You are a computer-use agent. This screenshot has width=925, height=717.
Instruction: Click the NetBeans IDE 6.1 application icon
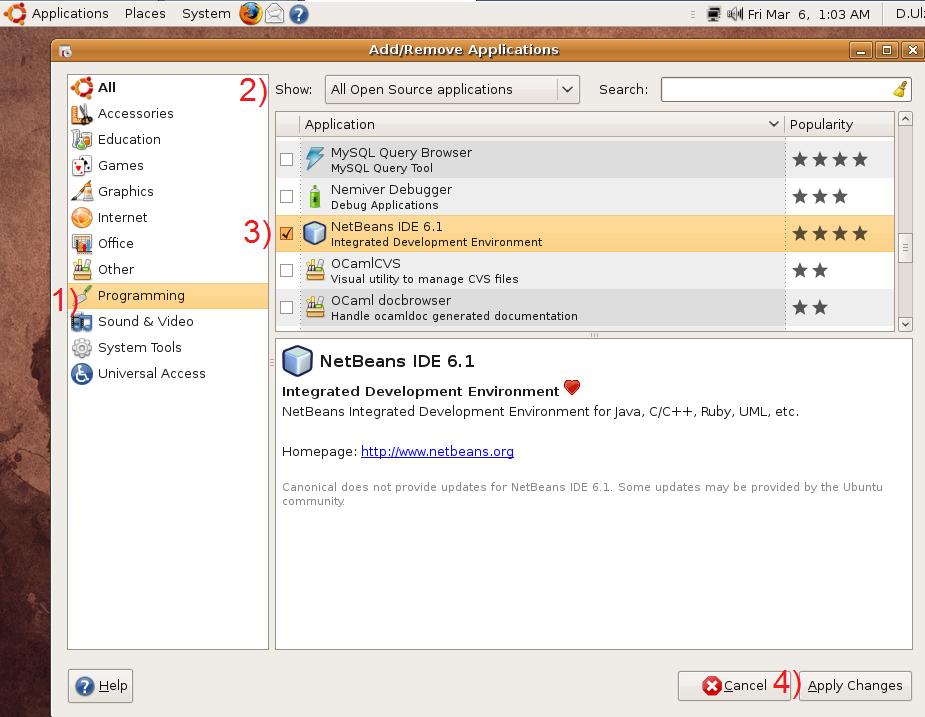(x=315, y=233)
